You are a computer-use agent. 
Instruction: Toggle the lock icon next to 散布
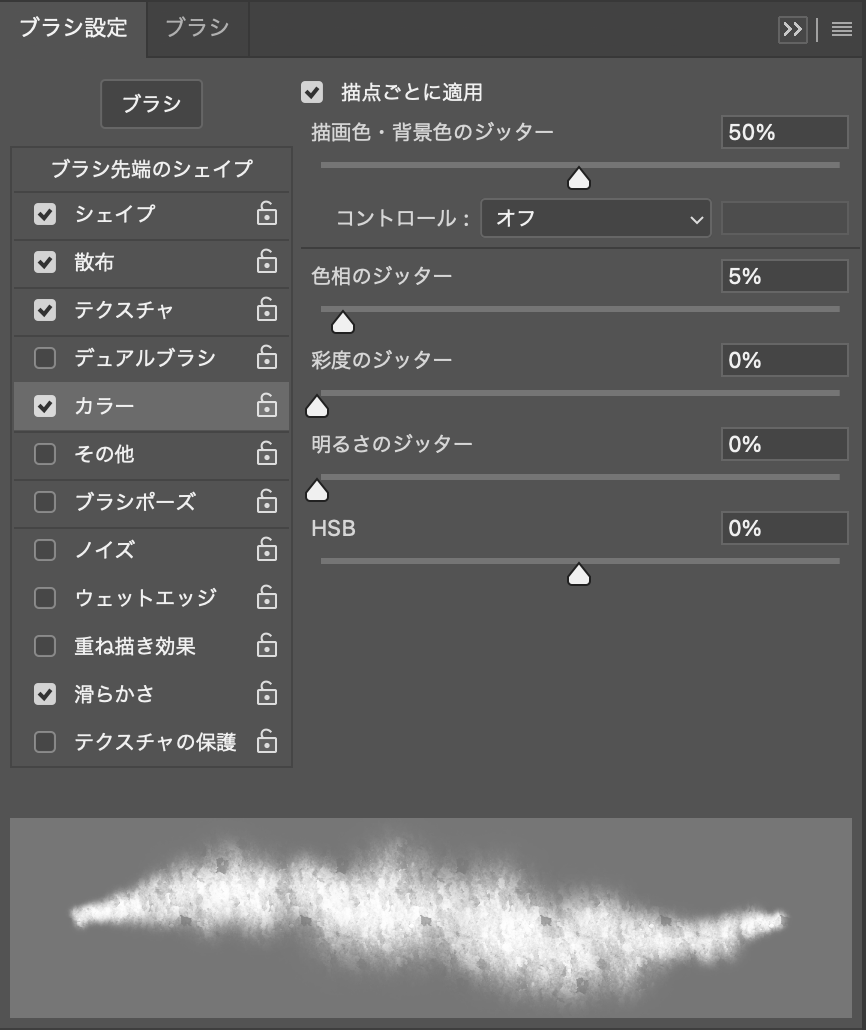pyautogui.click(x=266, y=262)
